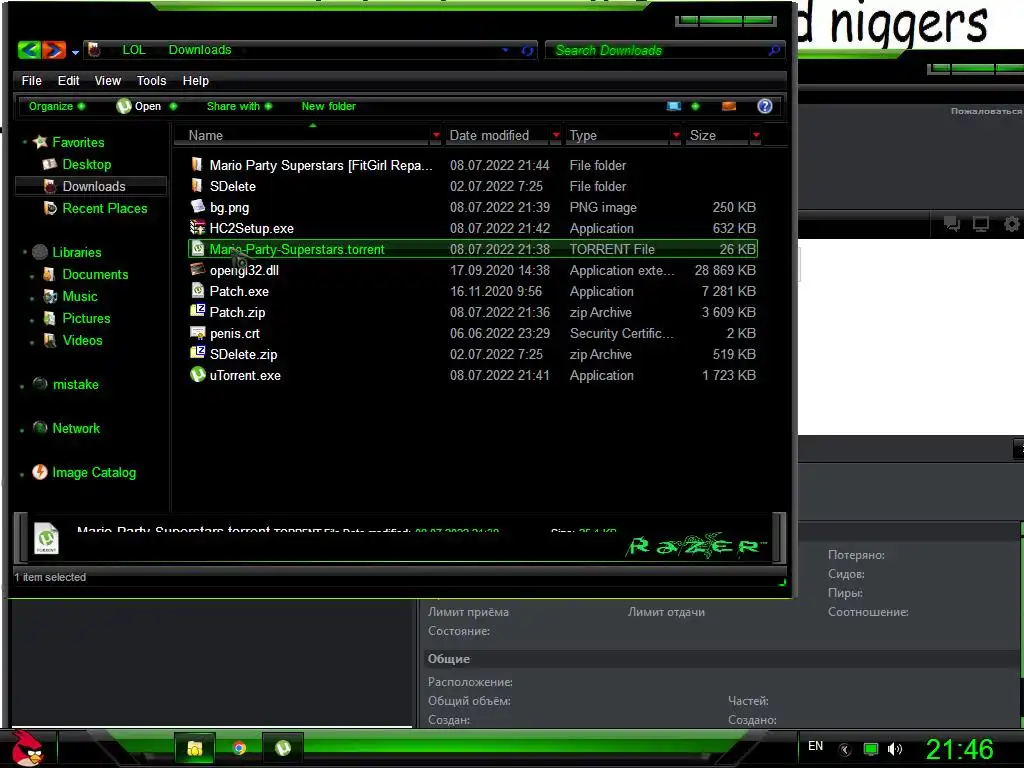Toggle the preview pane icon

point(729,106)
